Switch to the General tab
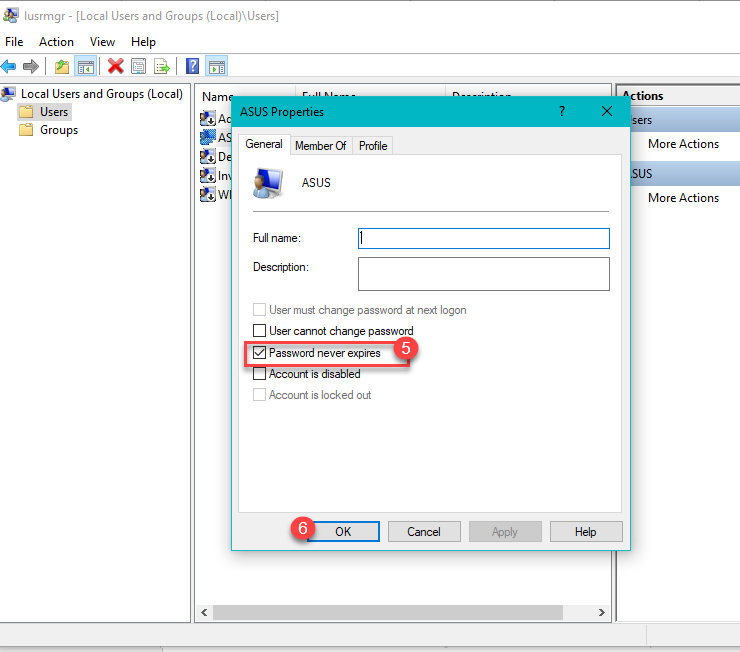740x652 pixels. [264, 144]
